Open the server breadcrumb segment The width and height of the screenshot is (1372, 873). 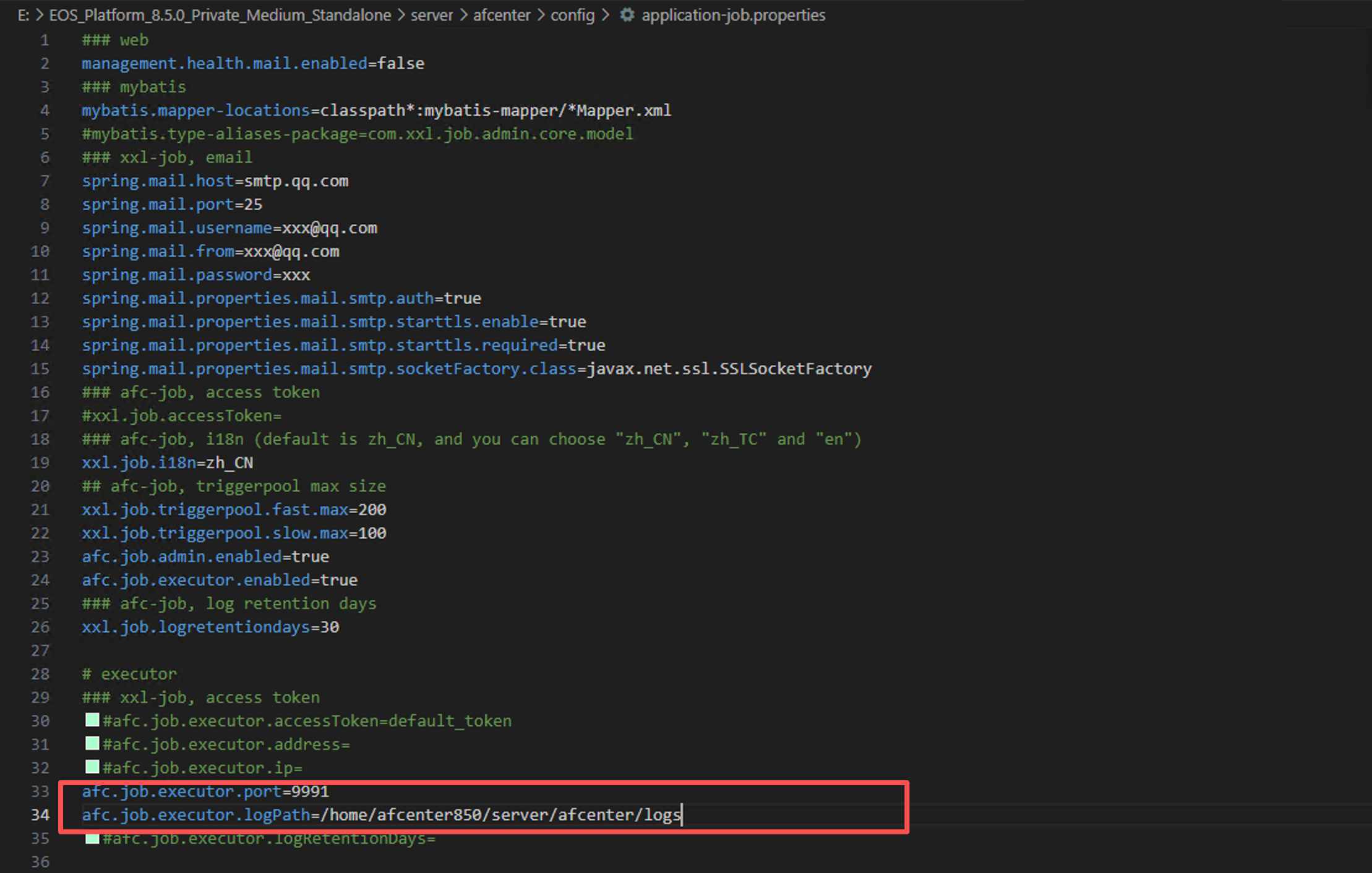click(431, 15)
